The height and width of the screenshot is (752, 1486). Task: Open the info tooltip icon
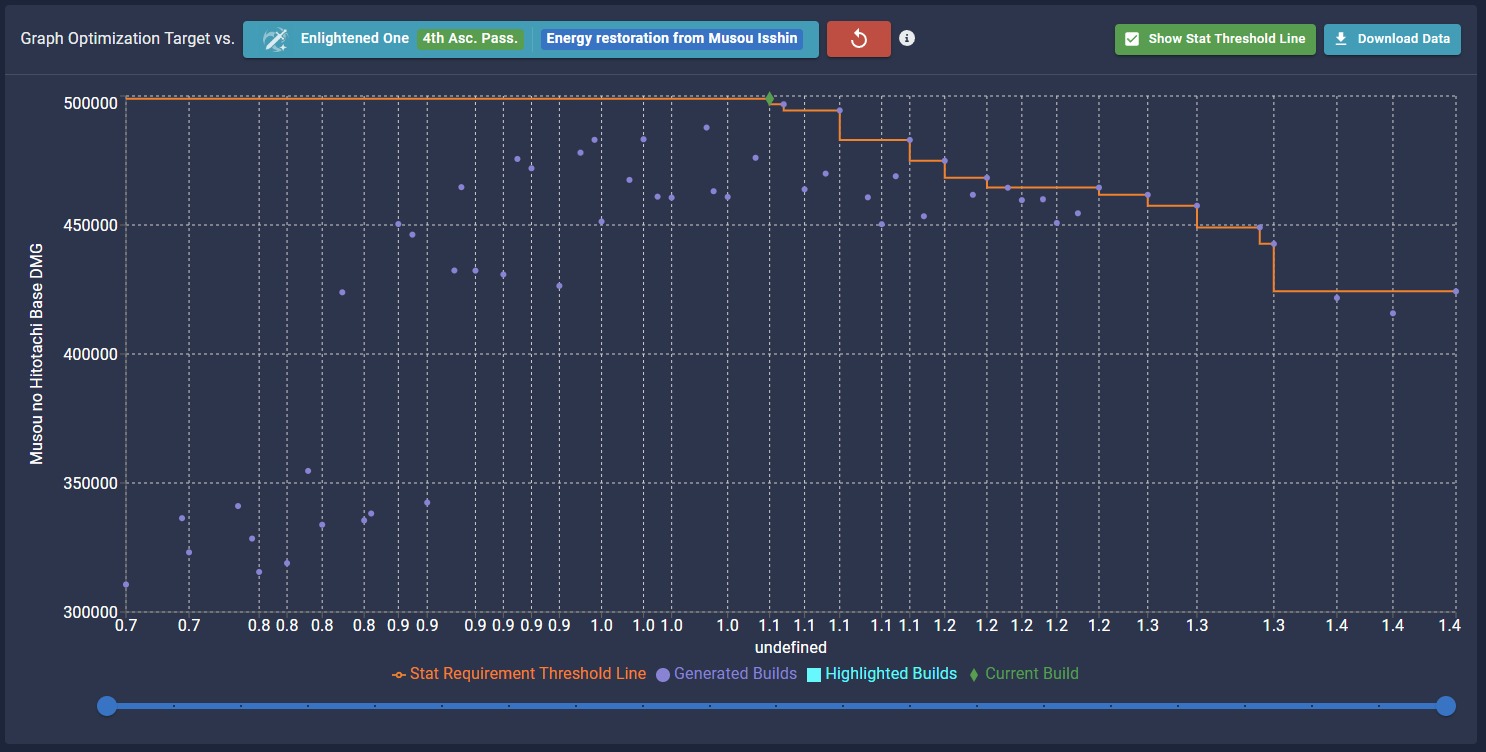907,38
